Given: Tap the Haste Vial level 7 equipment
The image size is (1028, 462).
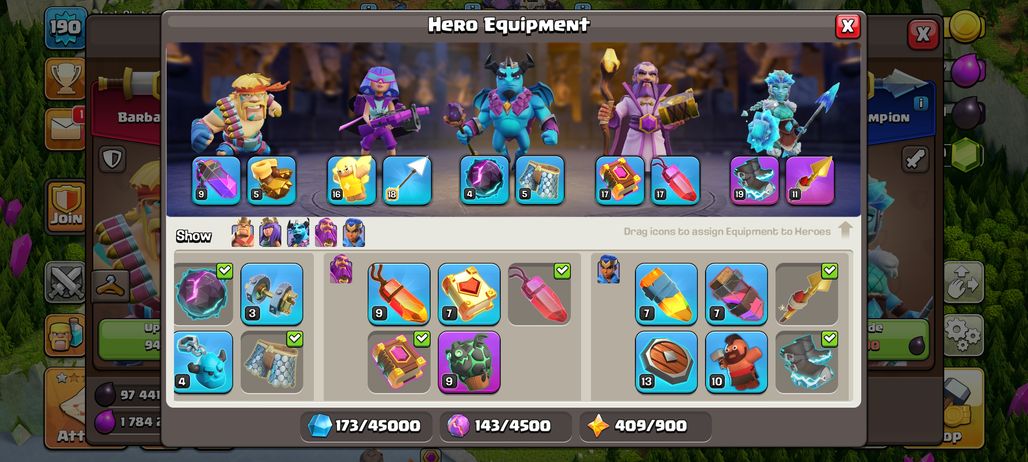Looking at the screenshot, I should point(736,294).
